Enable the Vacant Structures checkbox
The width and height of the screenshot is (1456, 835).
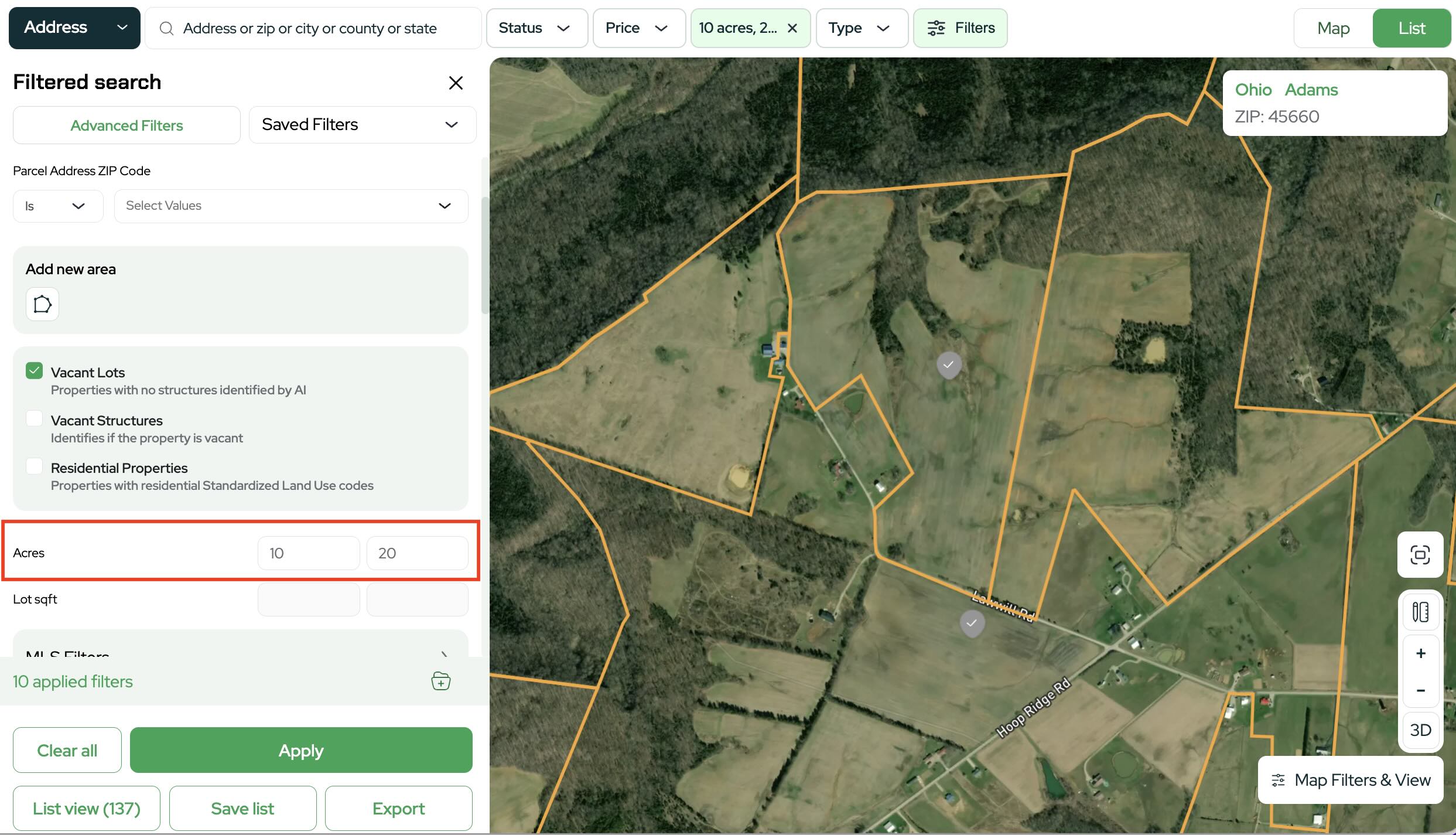35,418
